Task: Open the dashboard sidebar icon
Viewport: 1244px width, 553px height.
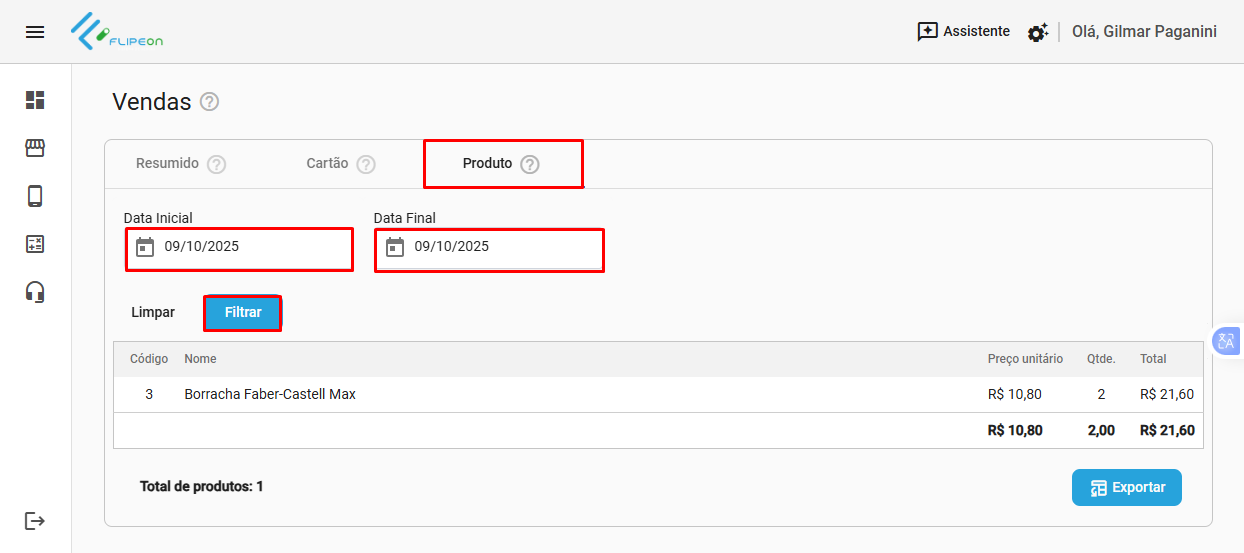Action: [35, 100]
